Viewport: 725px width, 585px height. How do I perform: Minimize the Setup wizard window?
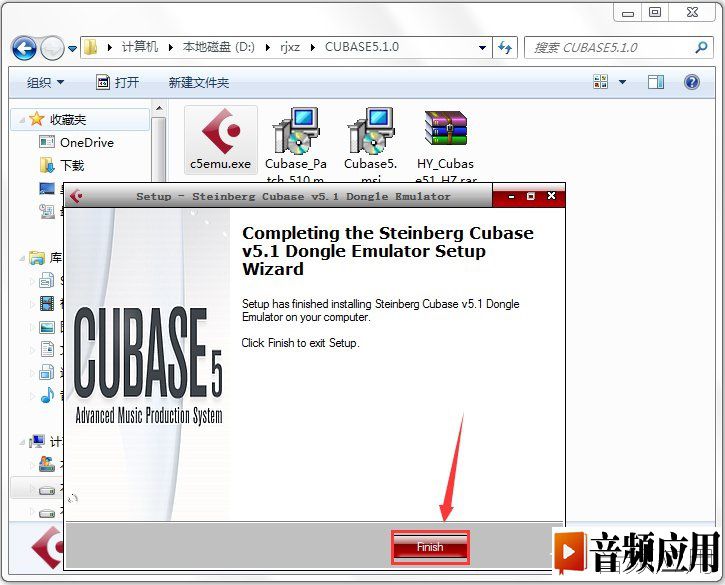[511, 196]
